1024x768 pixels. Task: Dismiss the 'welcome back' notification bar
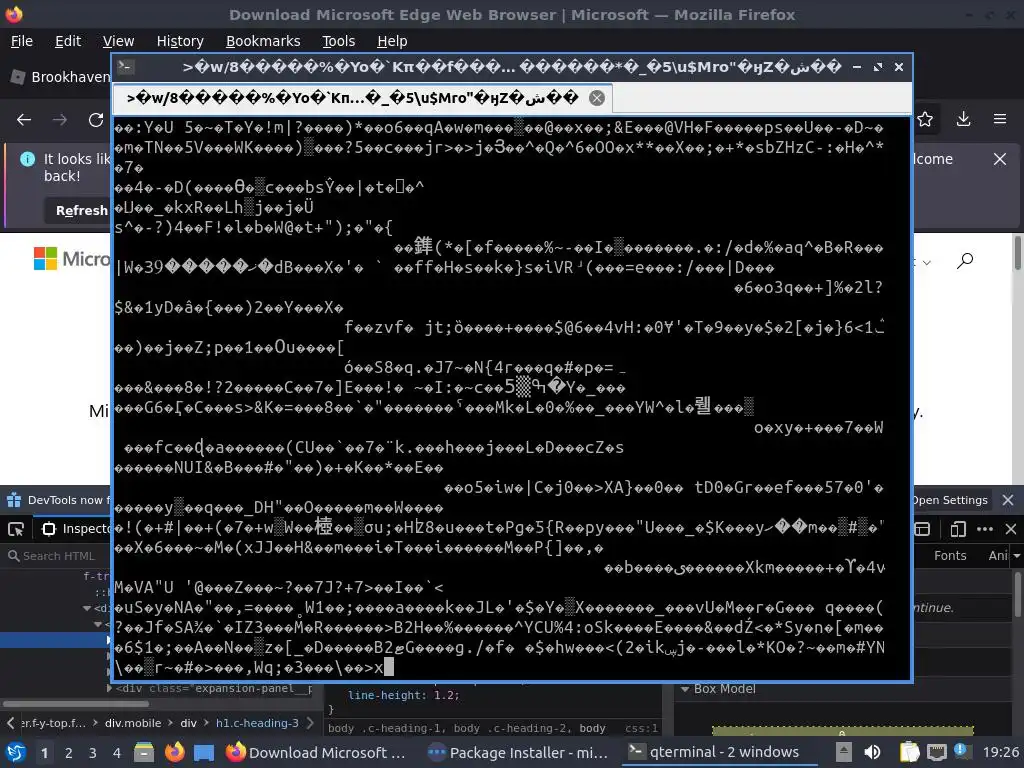point(1000,159)
